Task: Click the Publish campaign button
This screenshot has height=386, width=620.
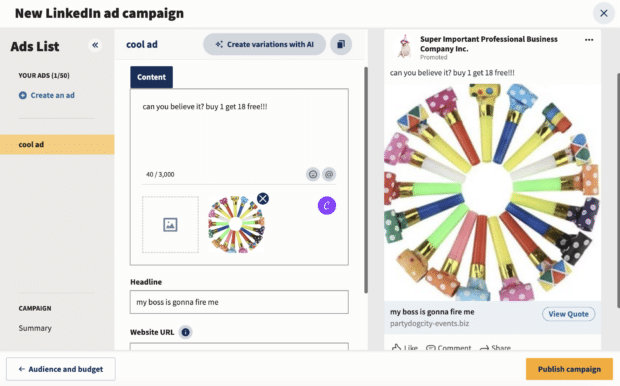Action: (569, 369)
